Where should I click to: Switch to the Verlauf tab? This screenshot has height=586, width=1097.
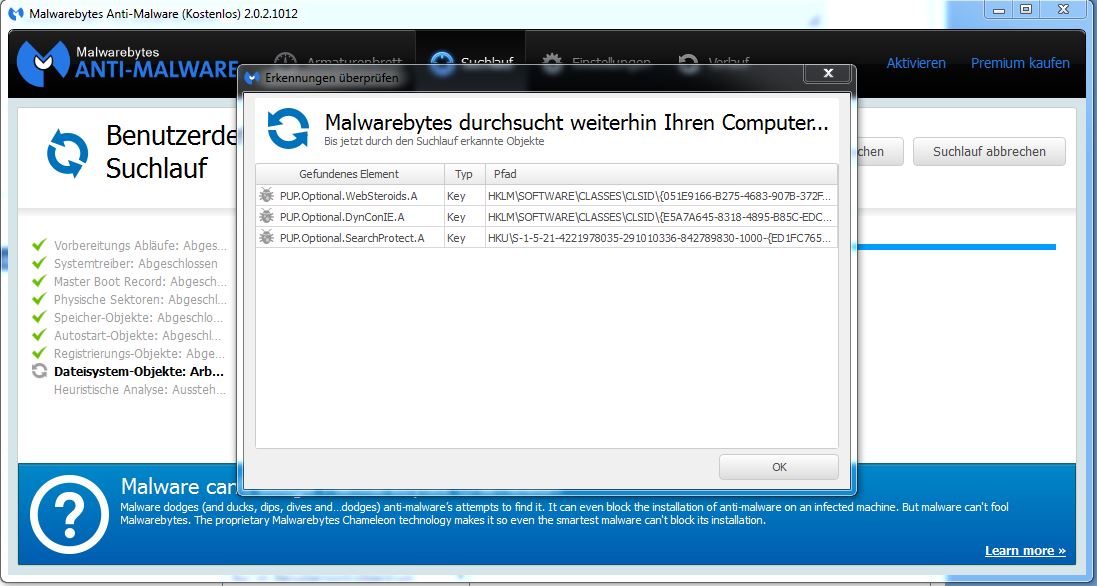[x=714, y=63]
